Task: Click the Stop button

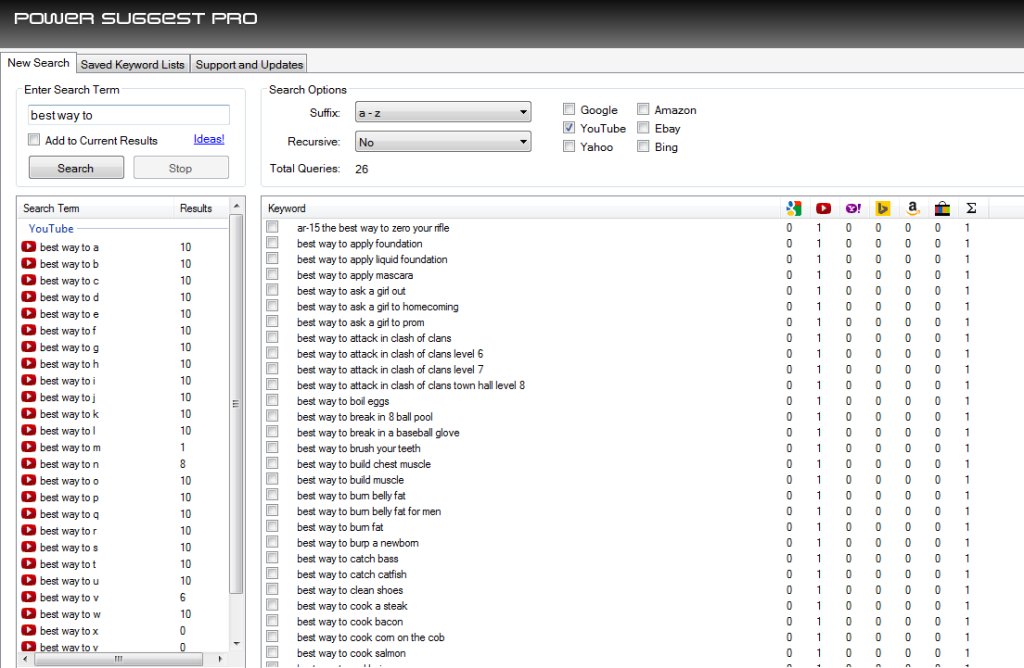Action: [180, 168]
